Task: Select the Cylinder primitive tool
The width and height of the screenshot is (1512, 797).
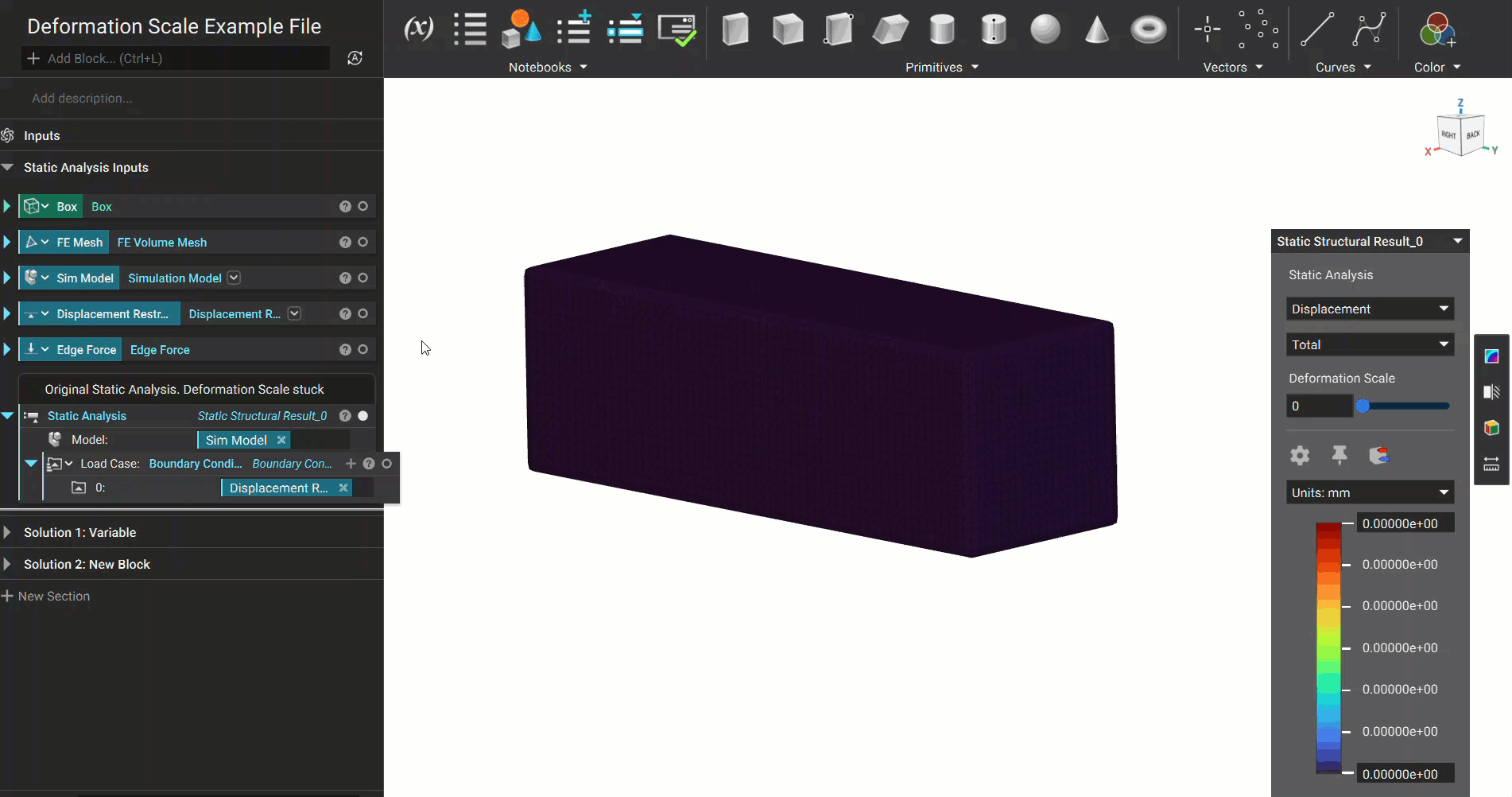Action: pos(942,29)
